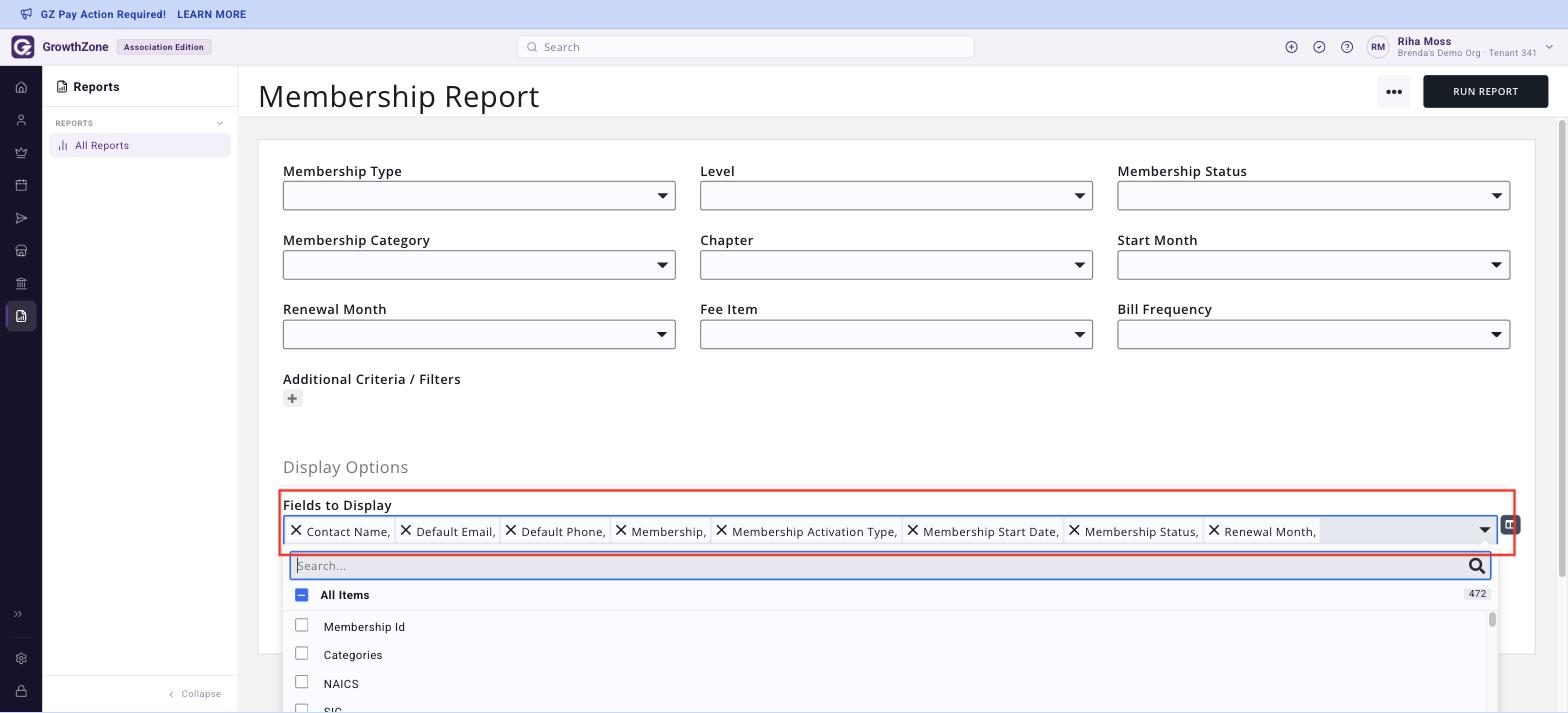Open the active Reports icon in sidebar
The image size is (1568, 713).
pyautogui.click(x=21, y=316)
